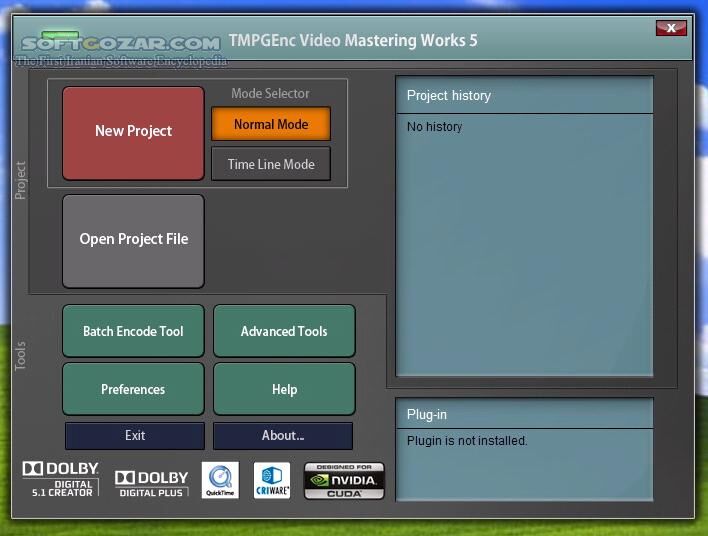Click the Plug-in panel header
The width and height of the screenshot is (708, 536).
(x=524, y=414)
